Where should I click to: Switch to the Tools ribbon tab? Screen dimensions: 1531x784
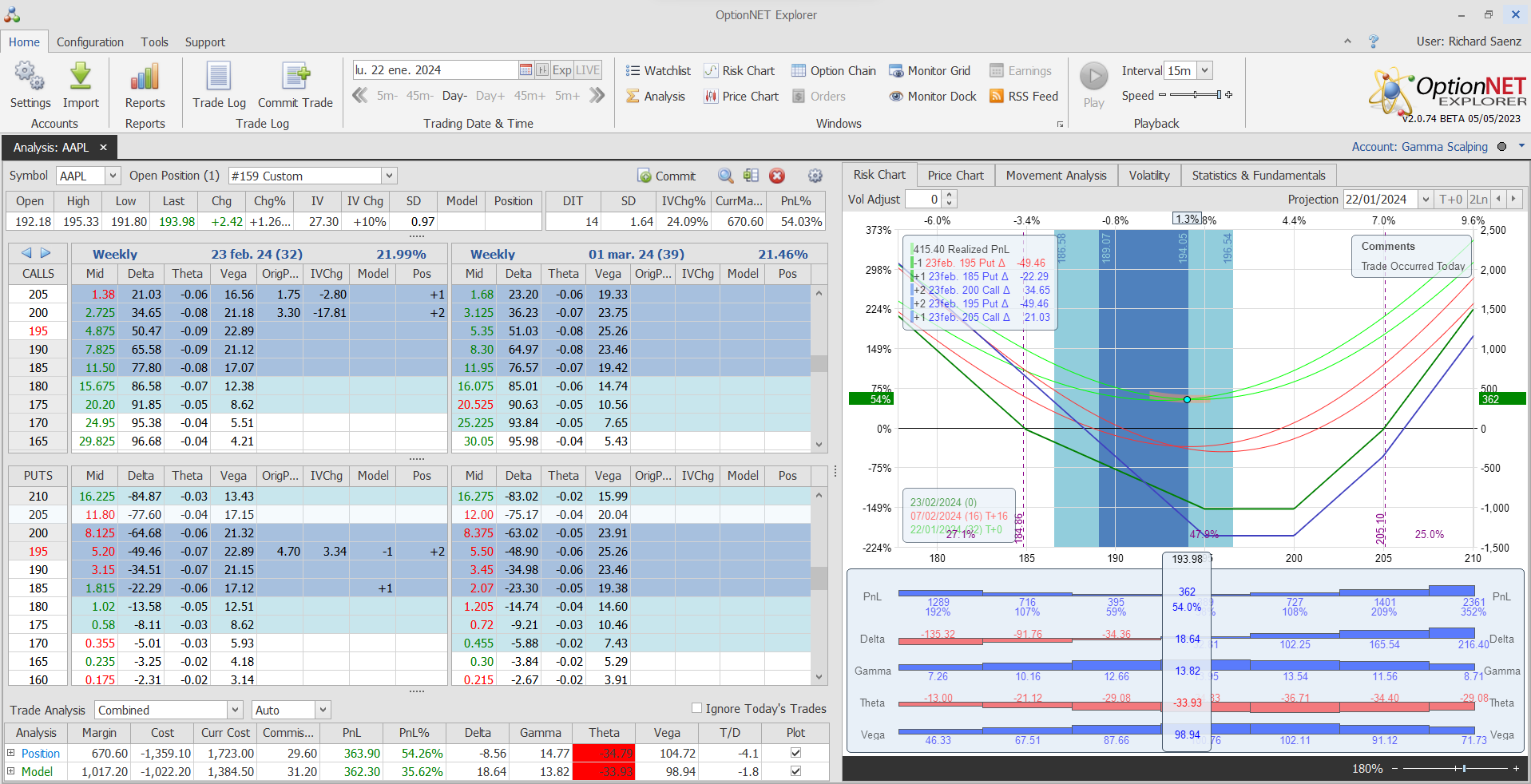[x=155, y=42]
